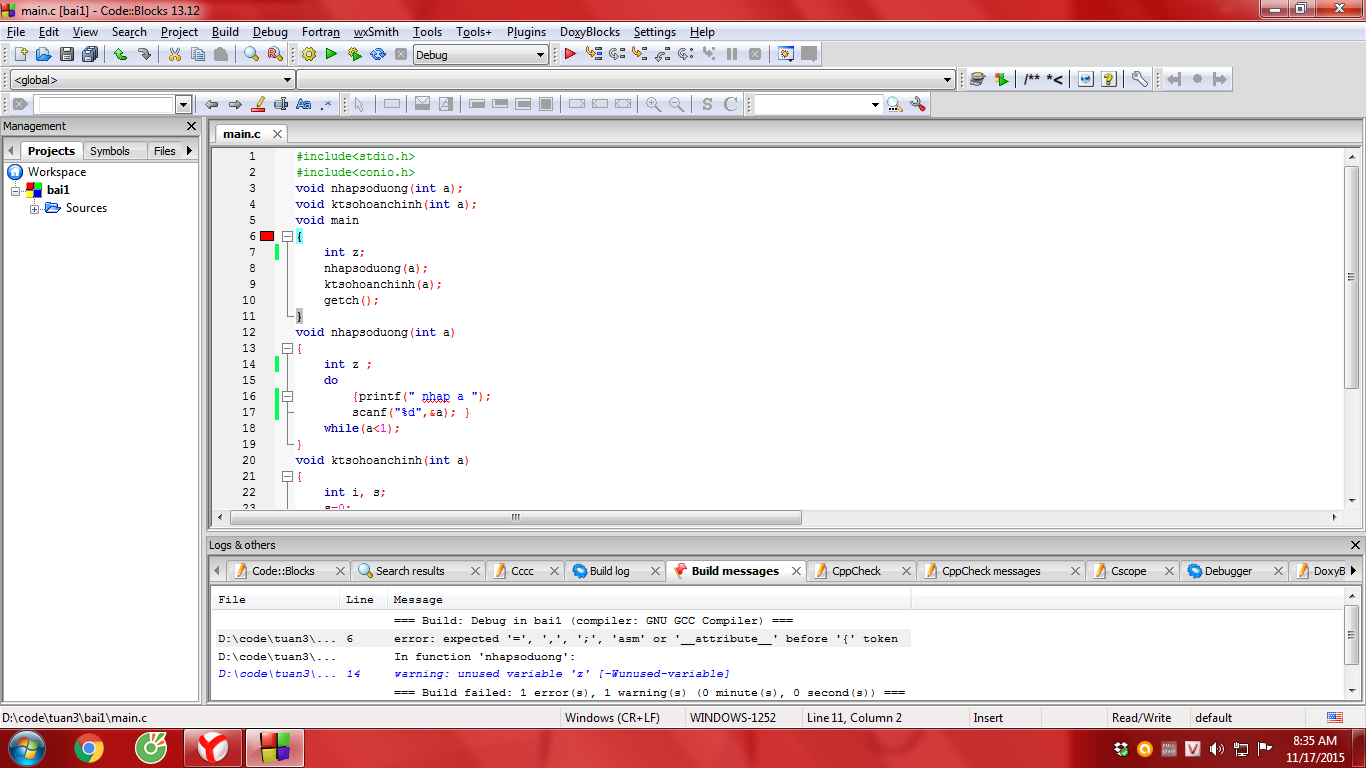The width and height of the screenshot is (1366, 768).
Task: Switch to the Build log tab
Action: click(x=609, y=571)
